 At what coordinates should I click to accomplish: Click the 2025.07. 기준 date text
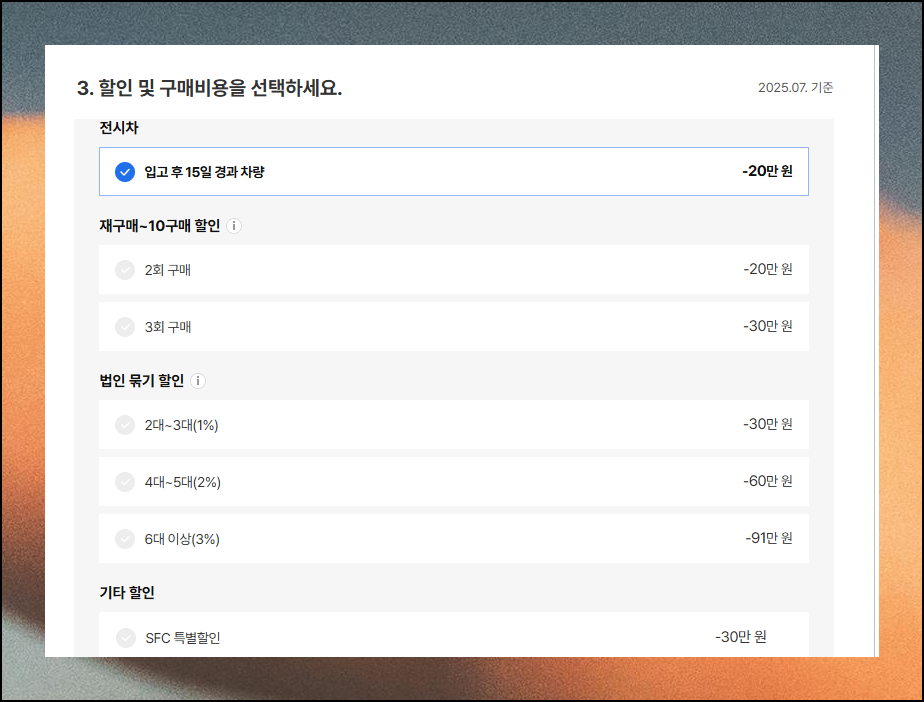tap(796, 88)
